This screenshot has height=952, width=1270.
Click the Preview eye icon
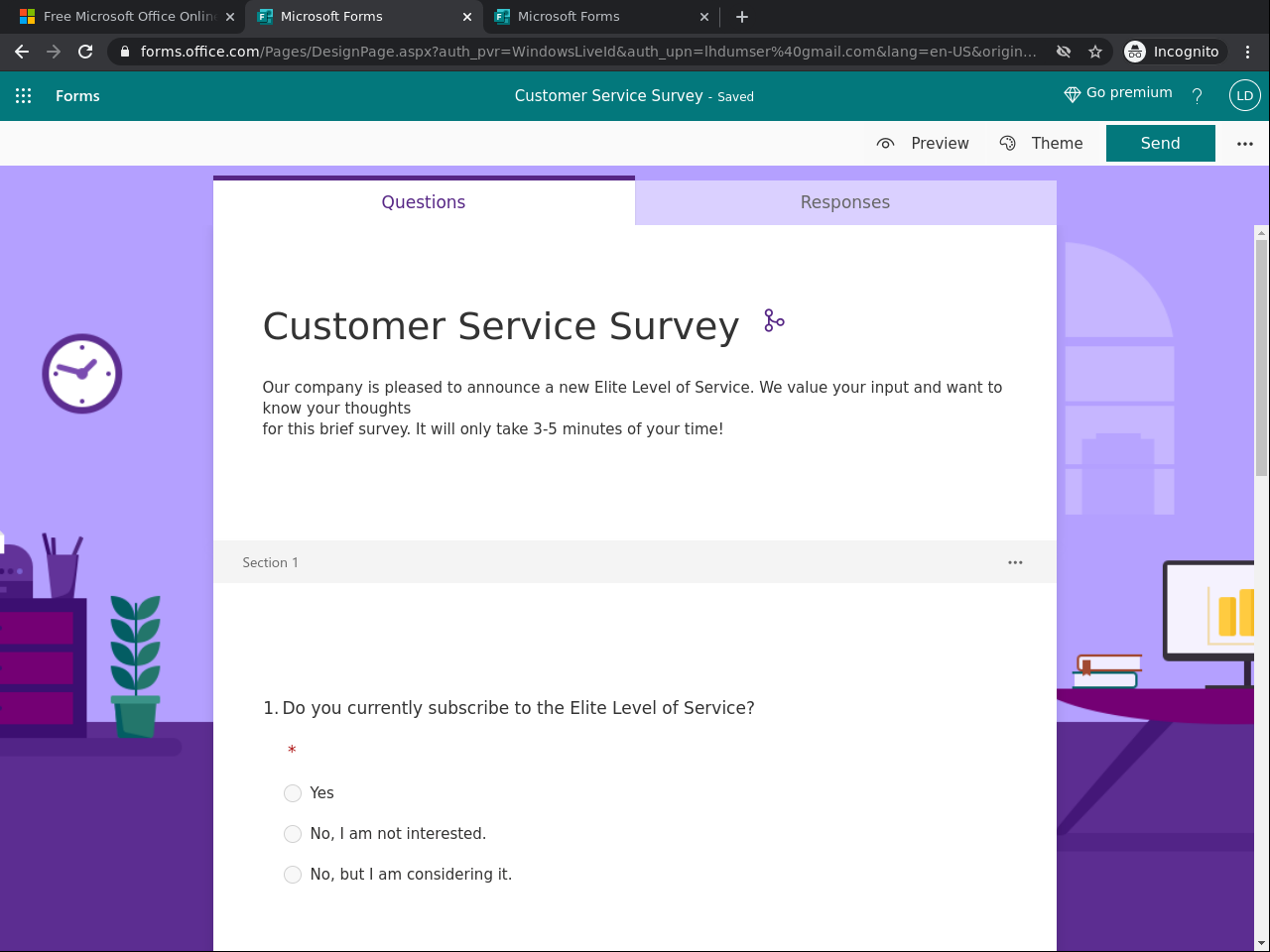(886, 144)
